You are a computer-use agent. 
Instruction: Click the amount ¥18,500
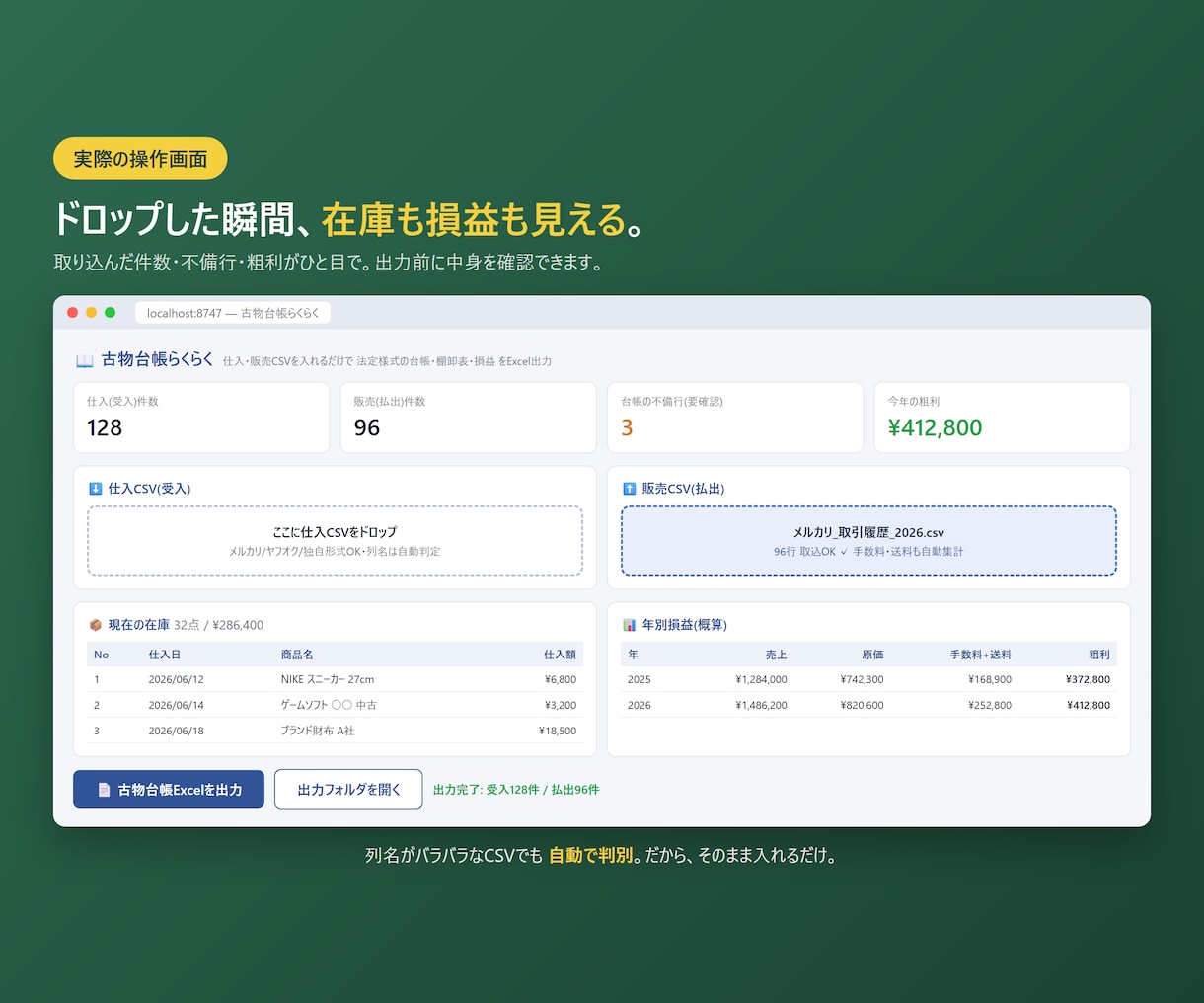(558, 731)
